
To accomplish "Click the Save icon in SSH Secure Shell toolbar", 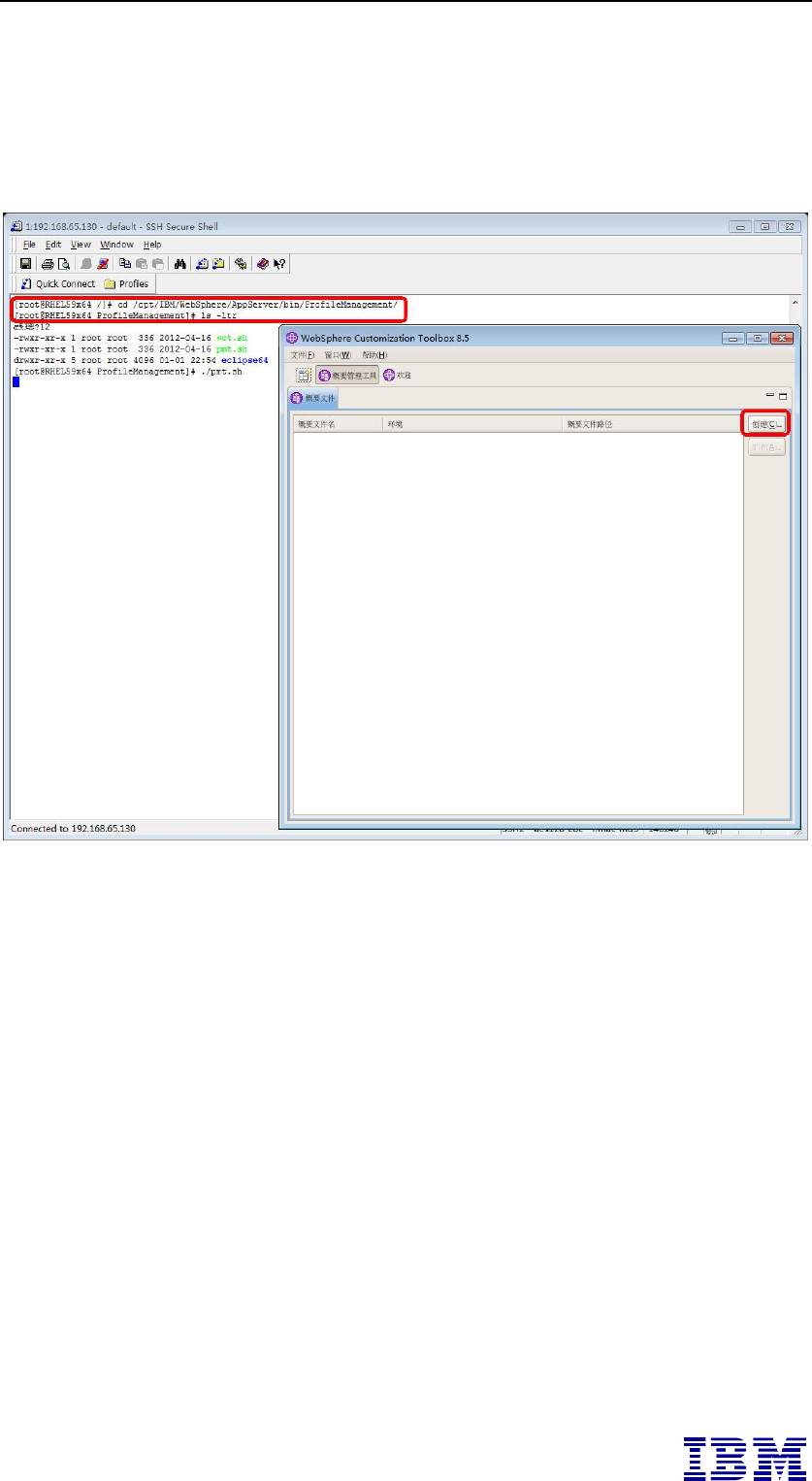I will 25,263.
